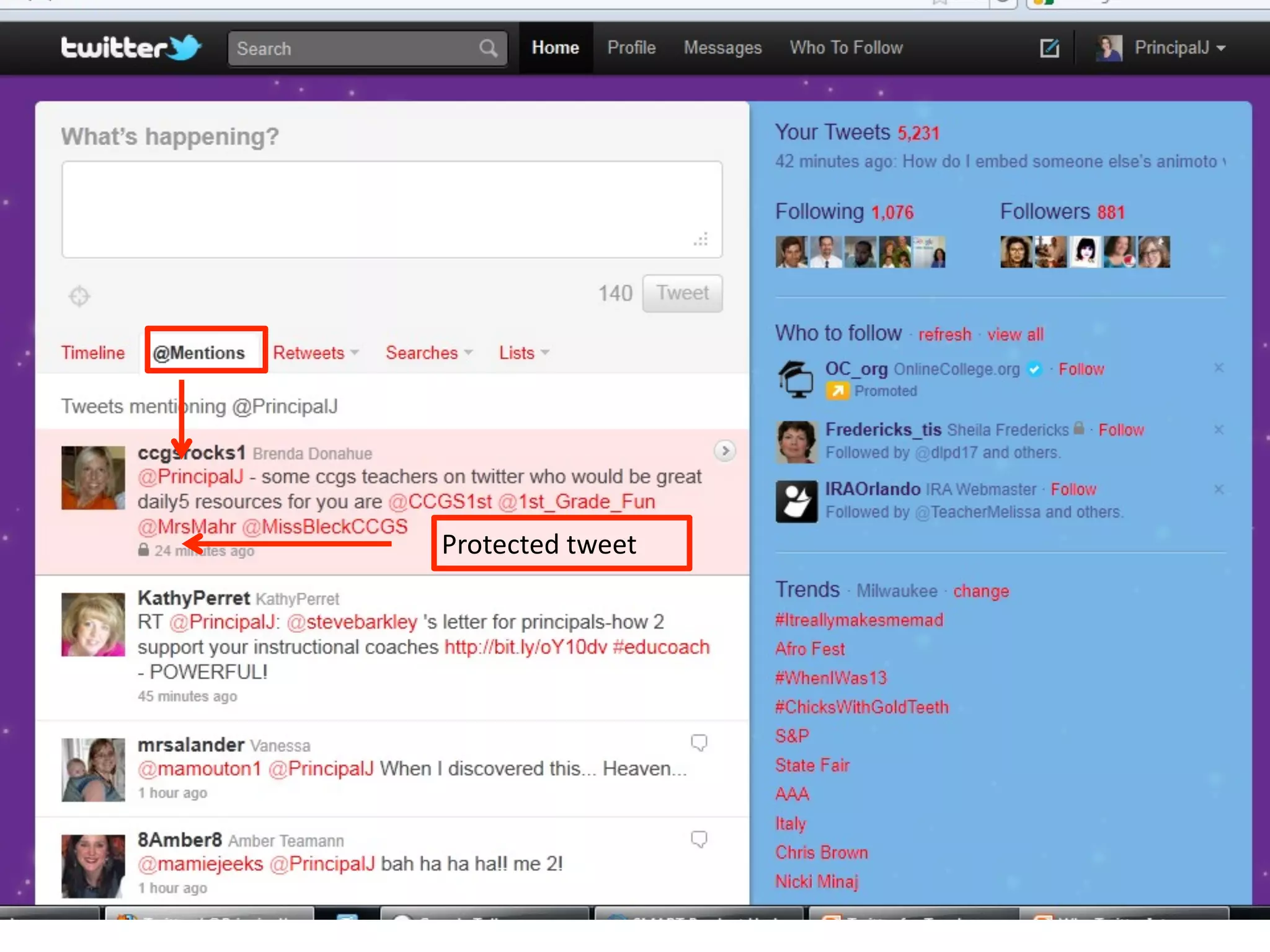
Task: Click reply bubble on mrsalander's tweet
Action: pos(699,743)
